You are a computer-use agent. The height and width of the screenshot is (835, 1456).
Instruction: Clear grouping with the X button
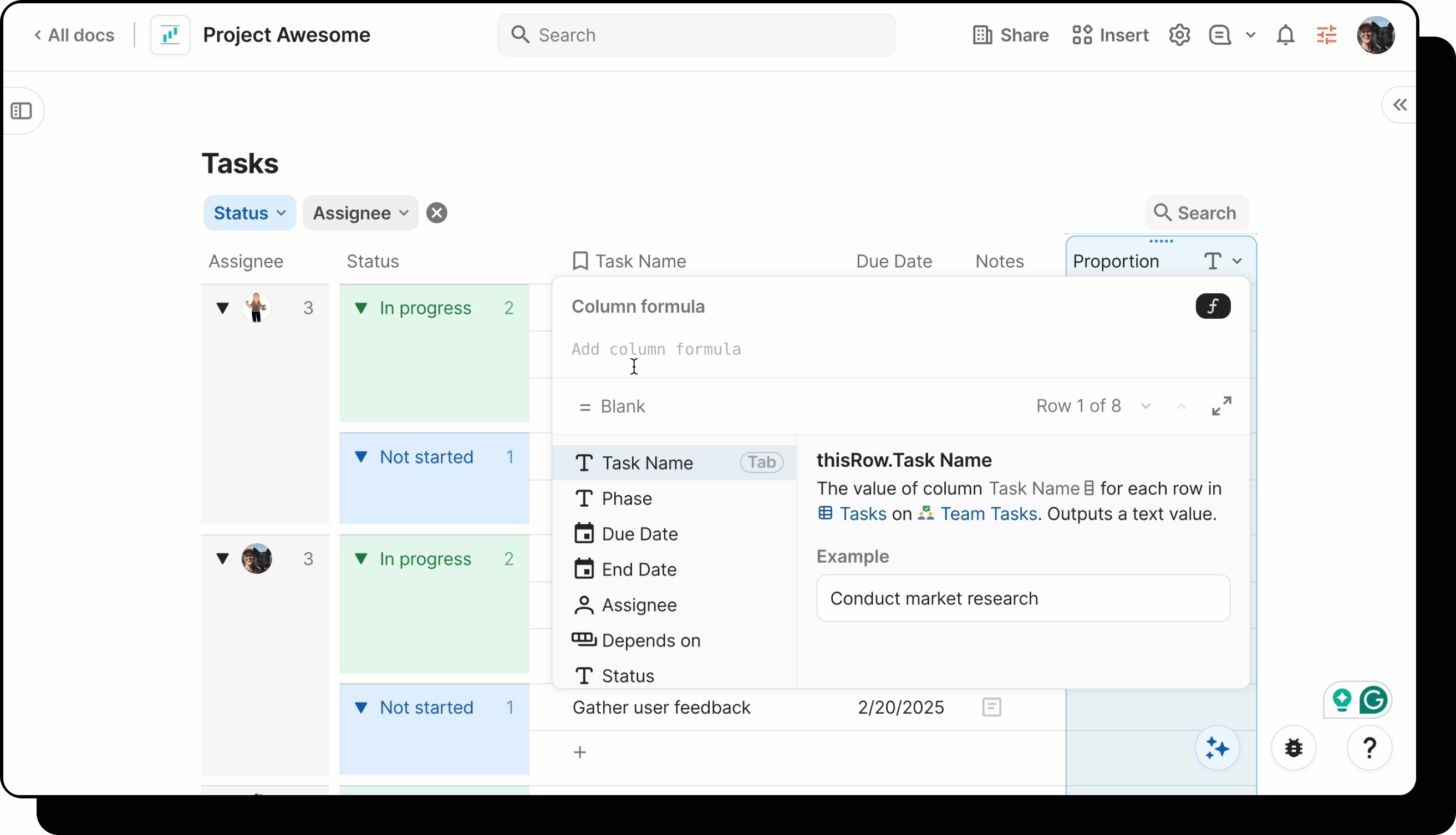pos(436,213)
